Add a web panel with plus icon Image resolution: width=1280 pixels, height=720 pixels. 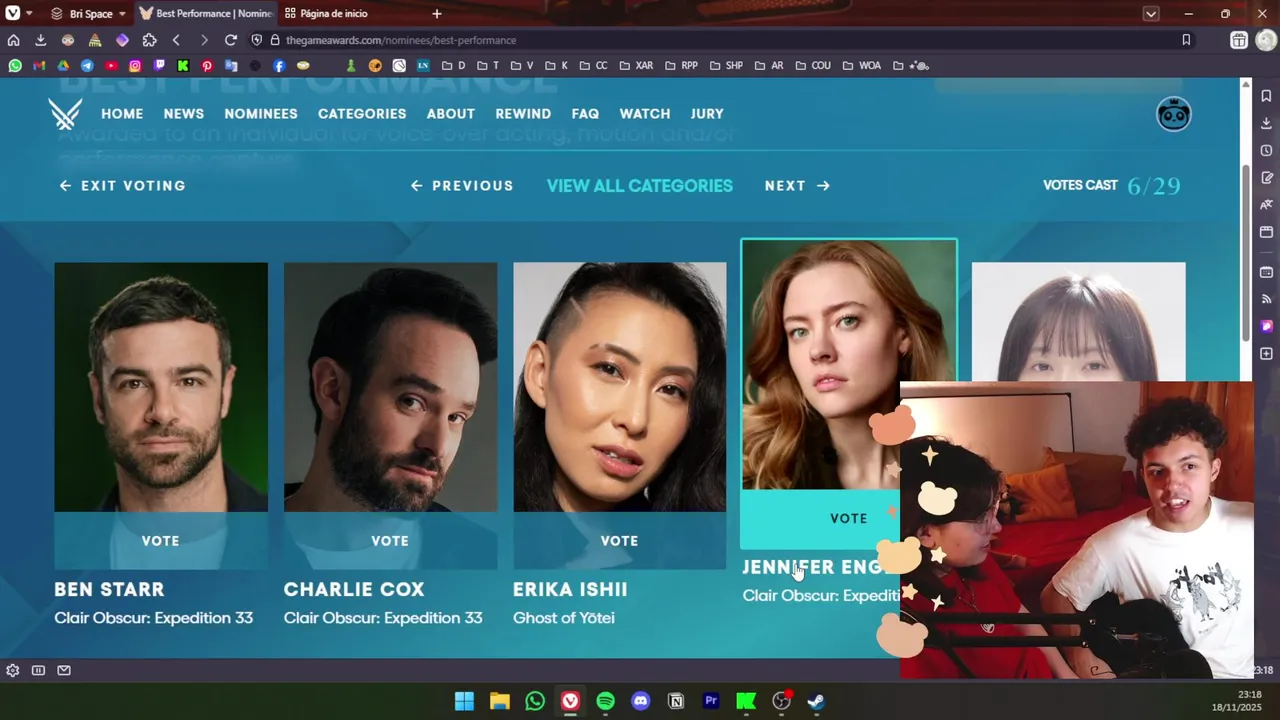(x=1266, y=354)
